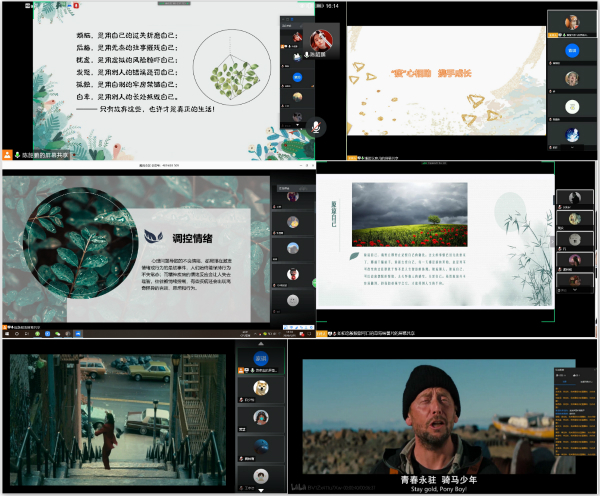Image resolution: width=600 pixels, height=496 pixels.
Task: Click the blue avatar above staircase video's participant list
Action: point(261,359)
